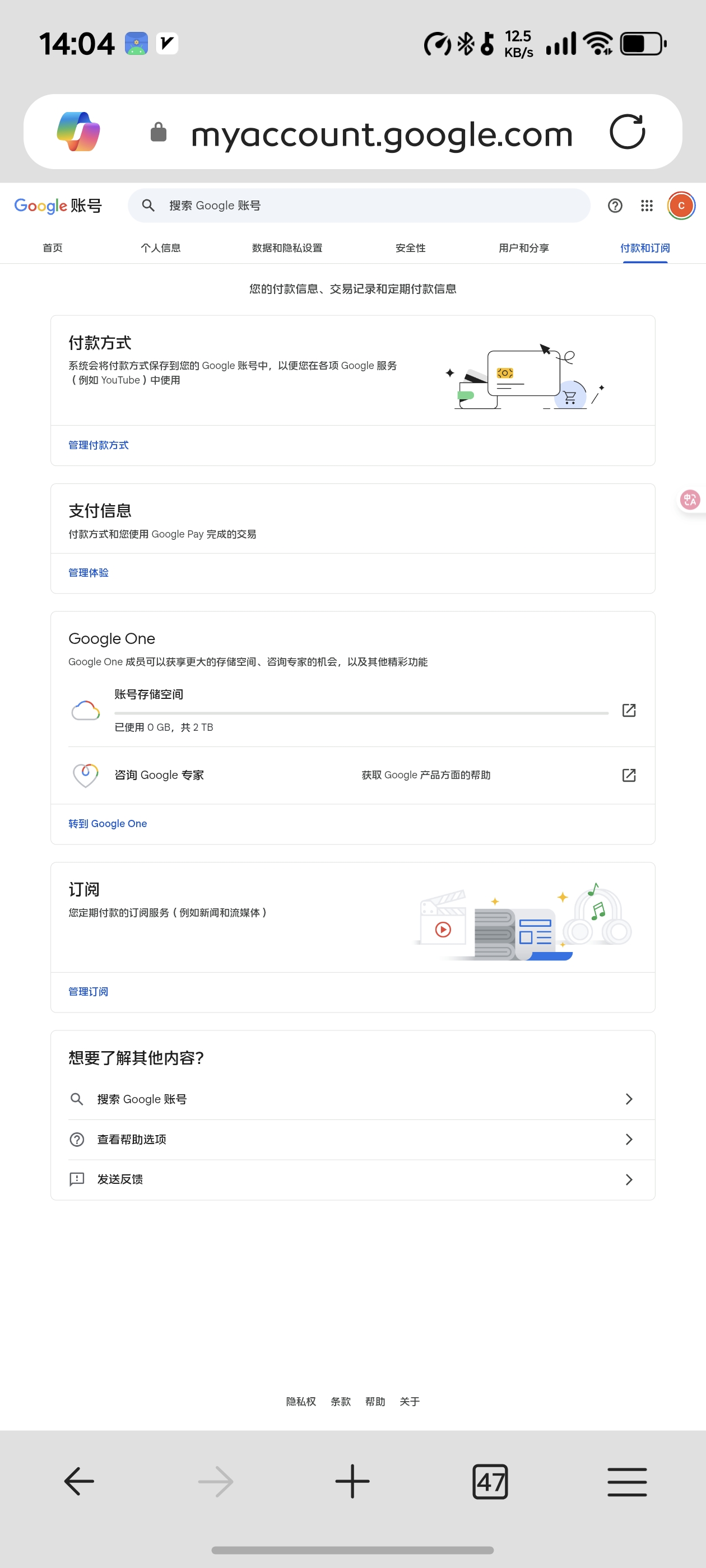
Task: Go back using browser back arrow
Action: (x=79, y=1482)
